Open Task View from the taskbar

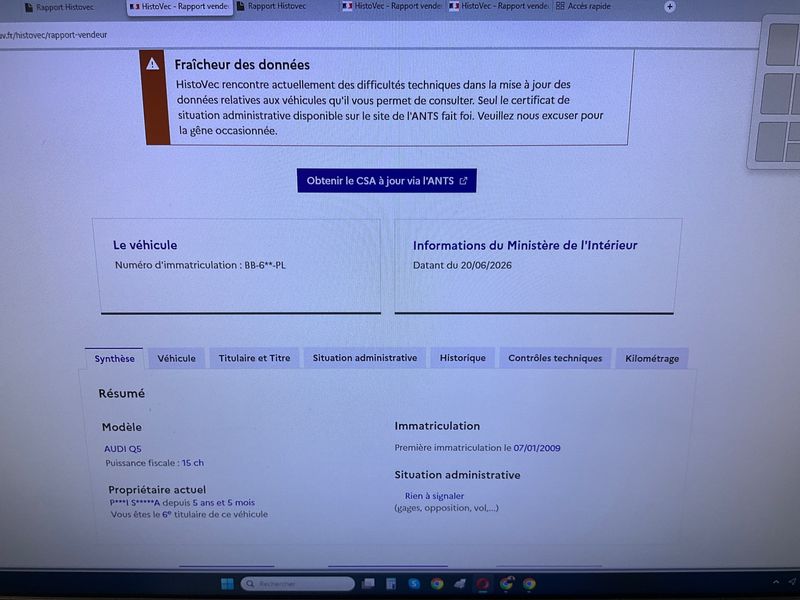pos(368,584)
